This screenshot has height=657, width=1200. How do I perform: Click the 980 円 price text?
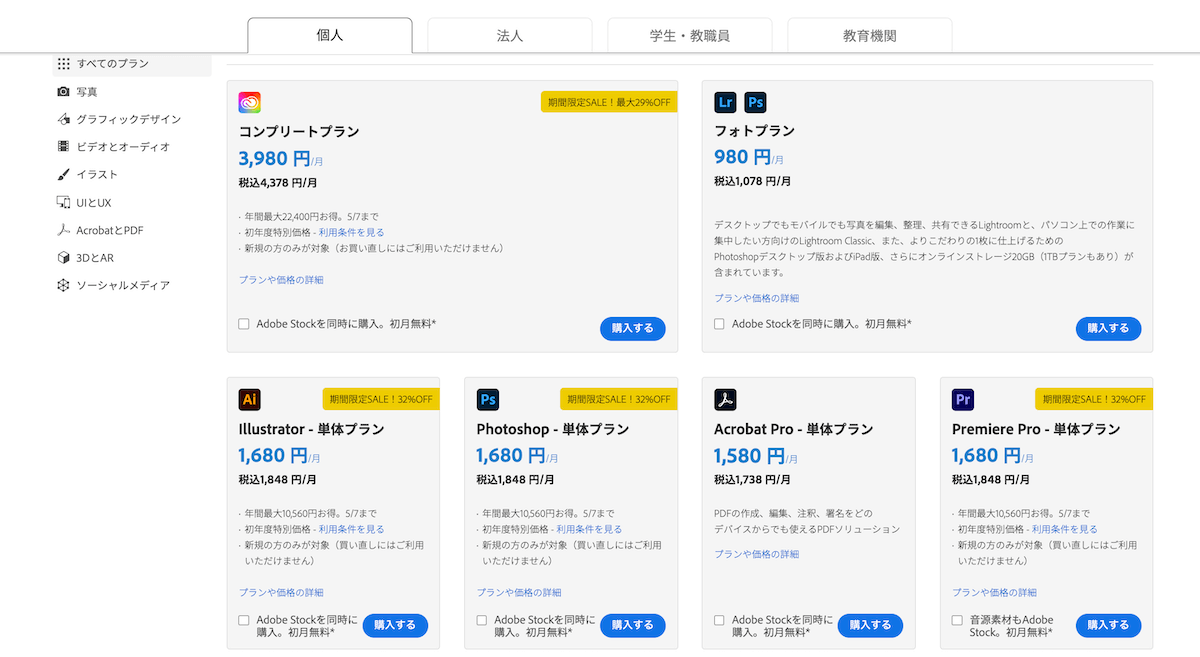pyautogui.click(x=742, y=158)
